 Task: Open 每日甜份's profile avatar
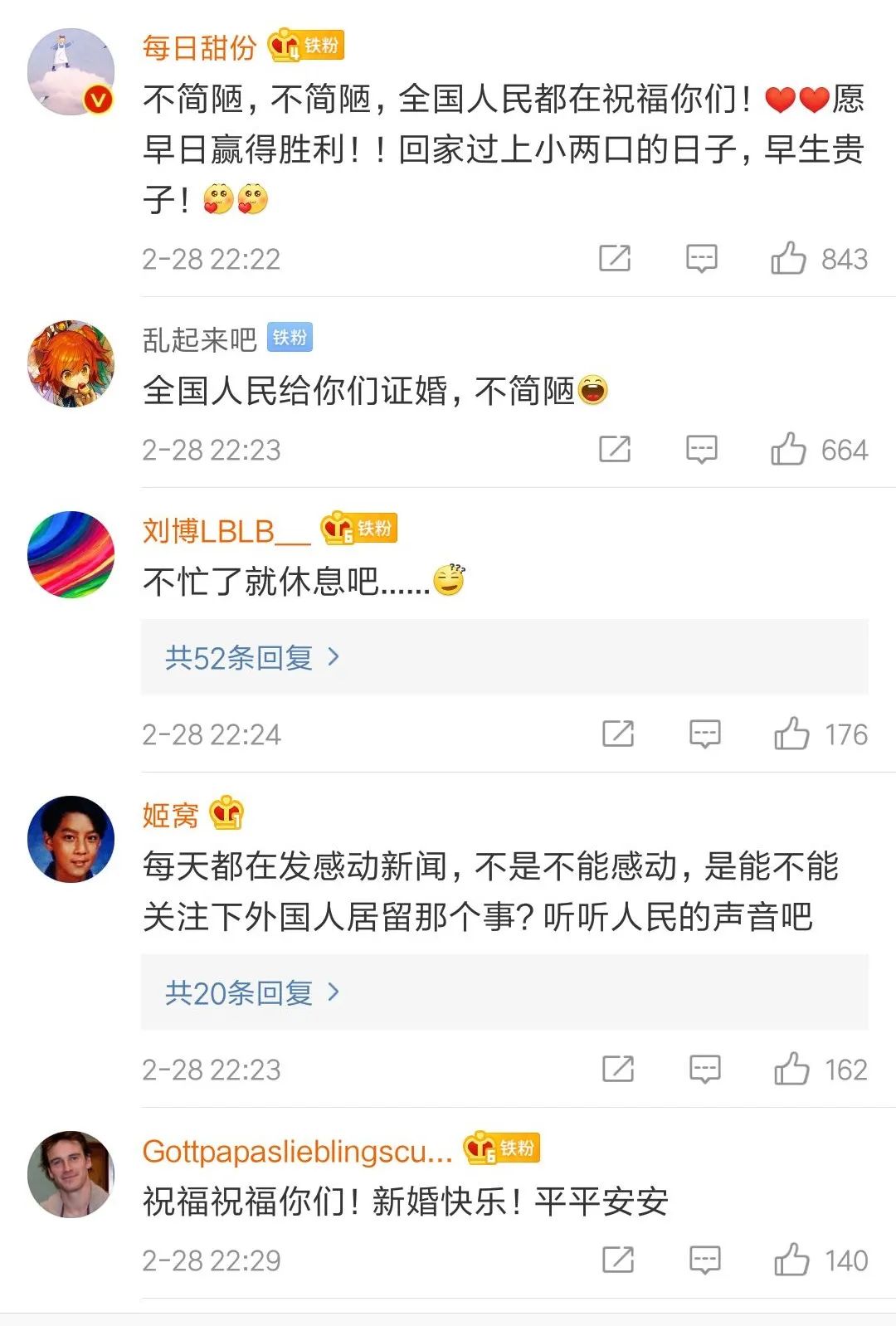pos(71,72)
